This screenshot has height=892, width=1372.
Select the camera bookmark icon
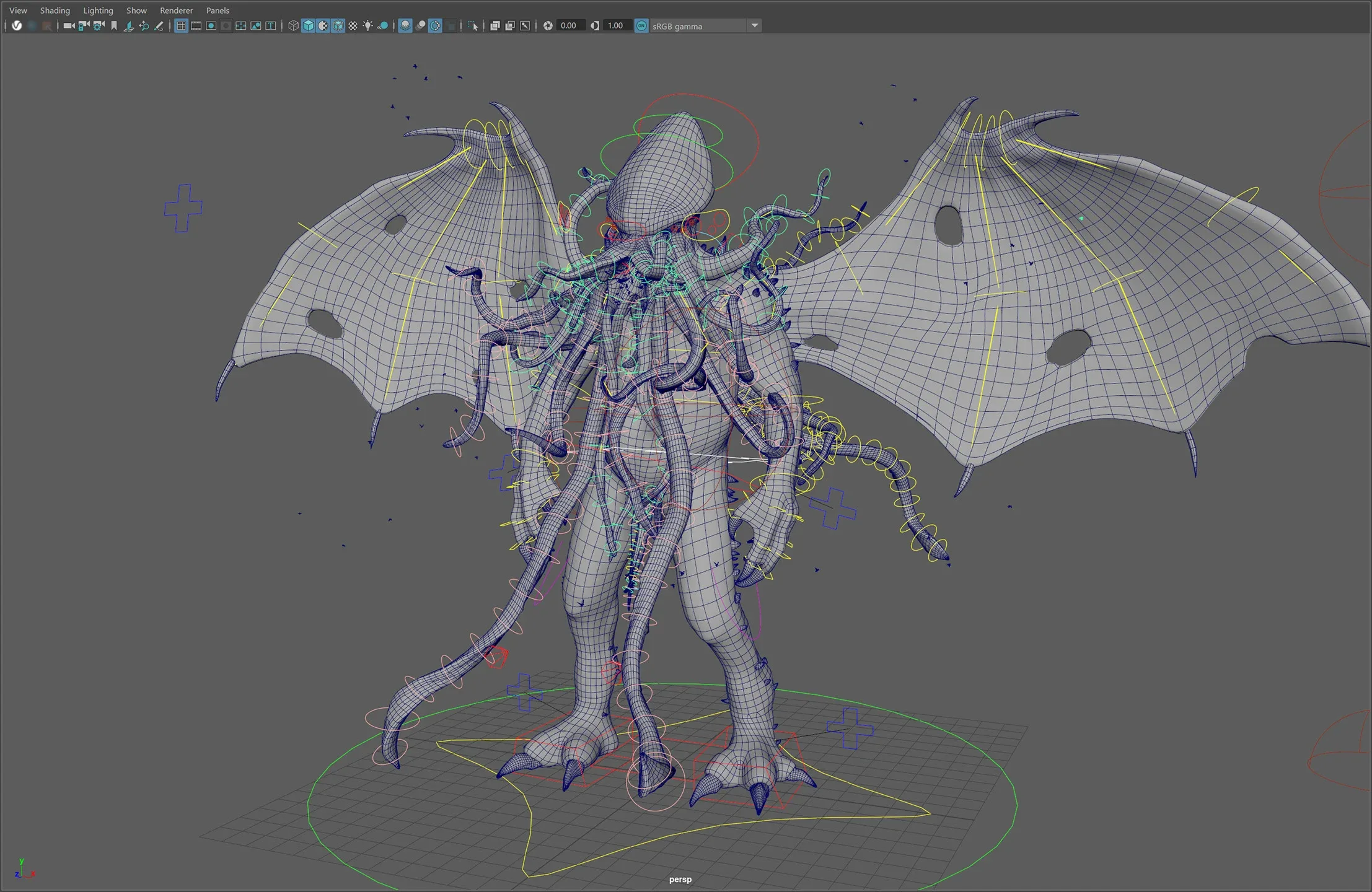(x=114, y=25)
